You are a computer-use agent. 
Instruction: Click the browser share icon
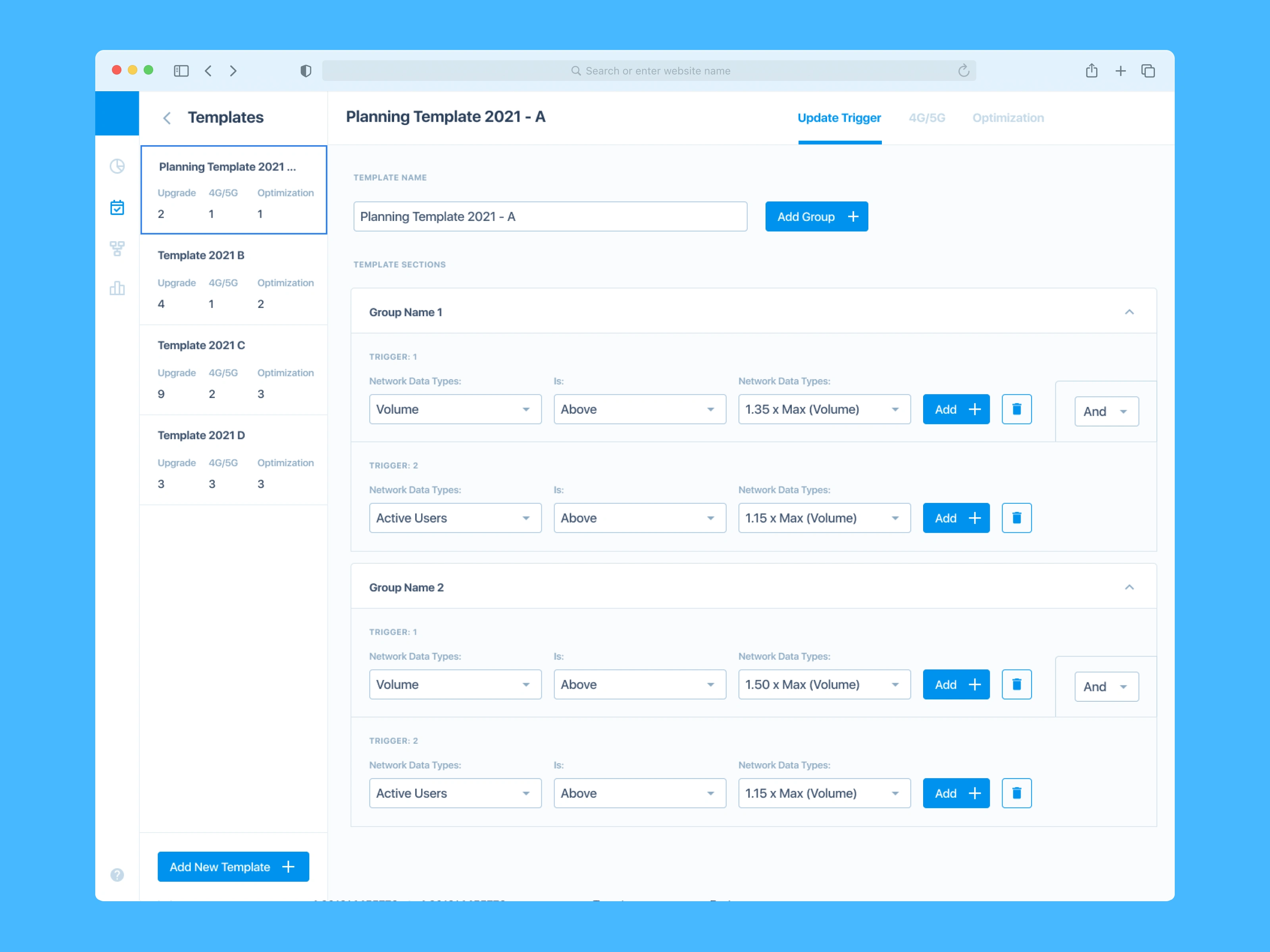(x=1091, y=71)
